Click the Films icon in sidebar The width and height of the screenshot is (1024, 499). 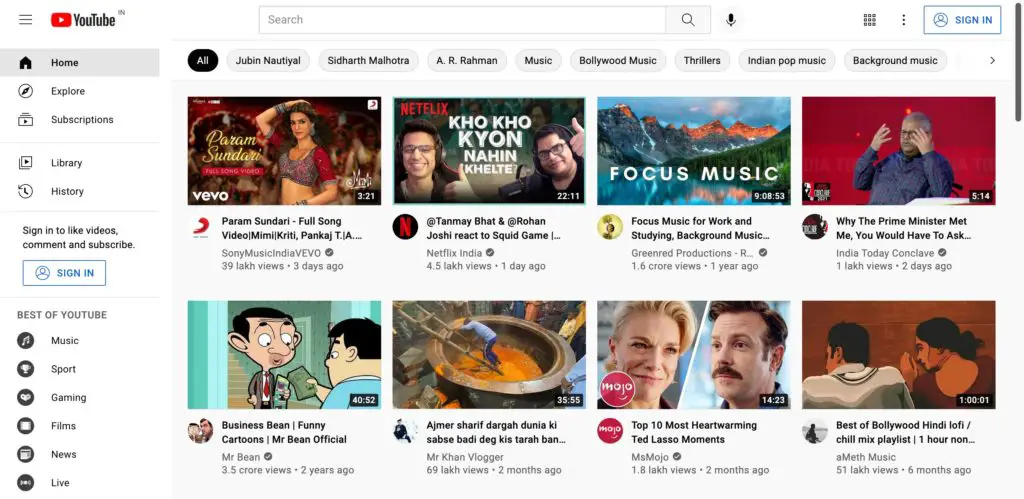click(25, 426)
